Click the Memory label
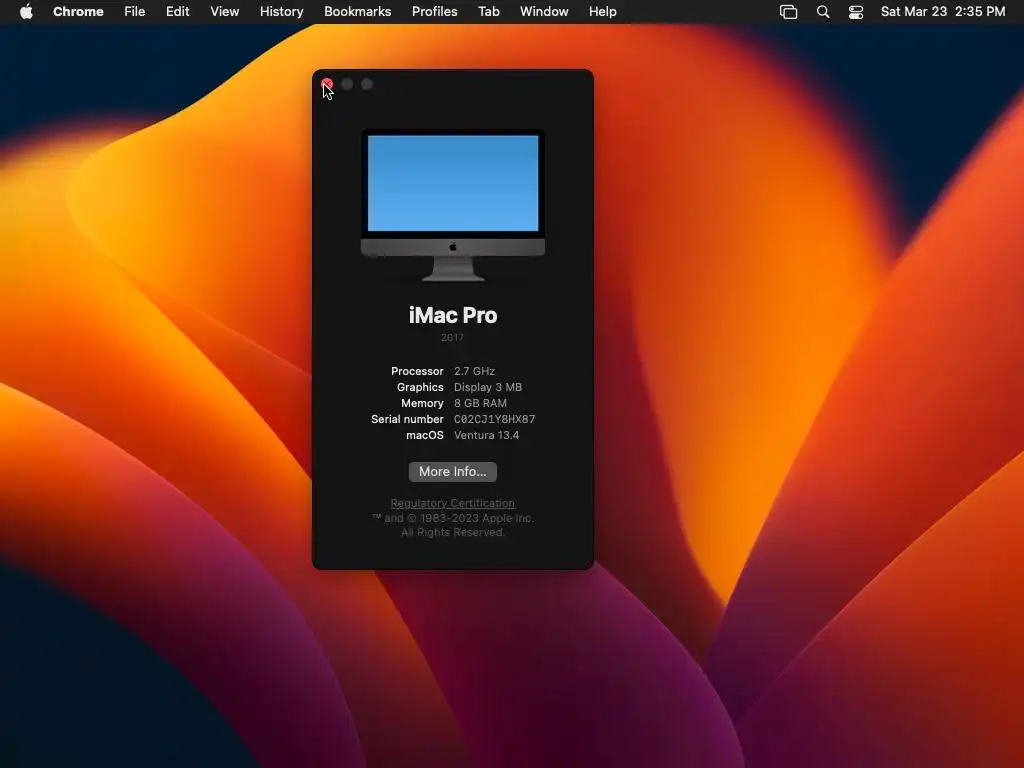 click(x=422, y=404)
